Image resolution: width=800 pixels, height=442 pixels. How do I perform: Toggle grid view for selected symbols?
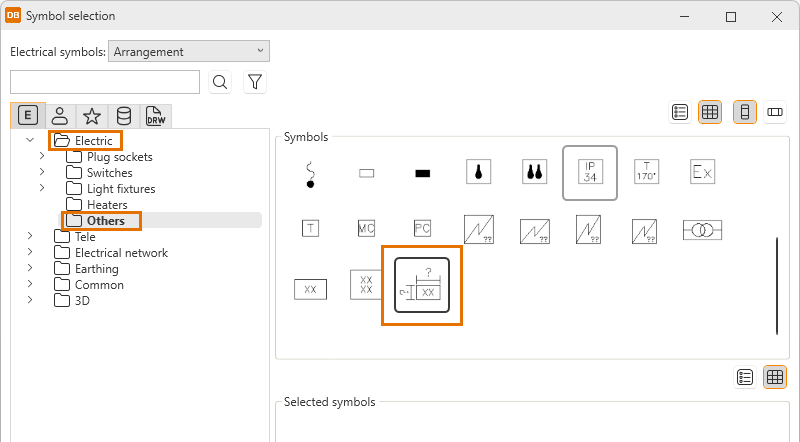click(x=775, y=377)
